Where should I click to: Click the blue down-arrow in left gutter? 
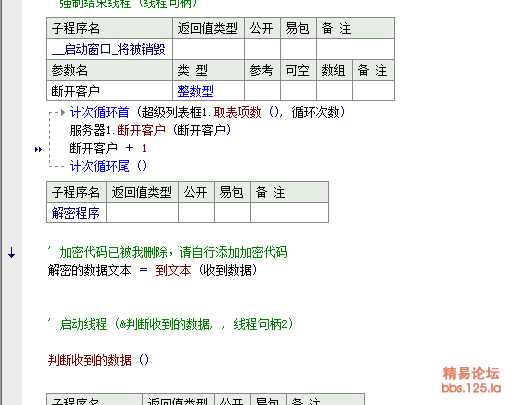pyautogui.click(x=11, y=253)
